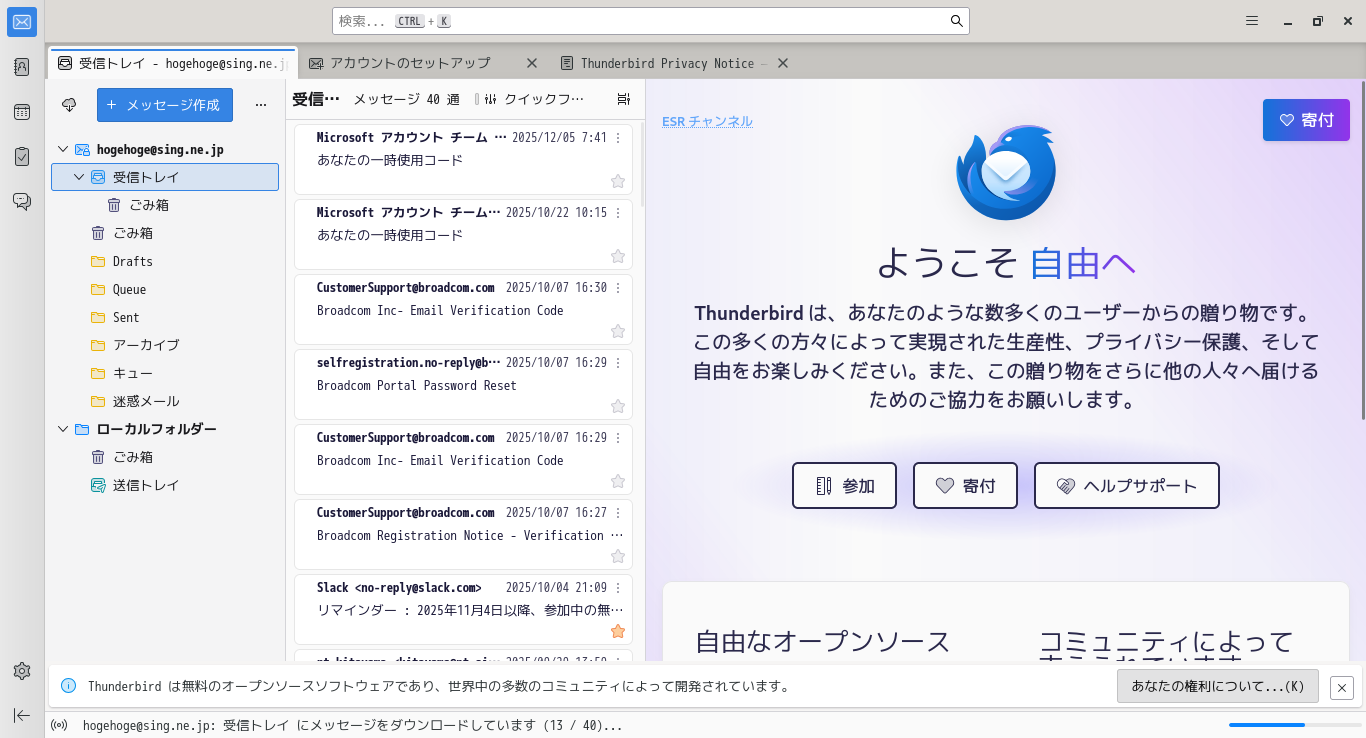Select ごみ箱 under ローカルフォルダー
Image resolution: width=1366 pixels, height=738 pixels.
click(x=165, y=457)
